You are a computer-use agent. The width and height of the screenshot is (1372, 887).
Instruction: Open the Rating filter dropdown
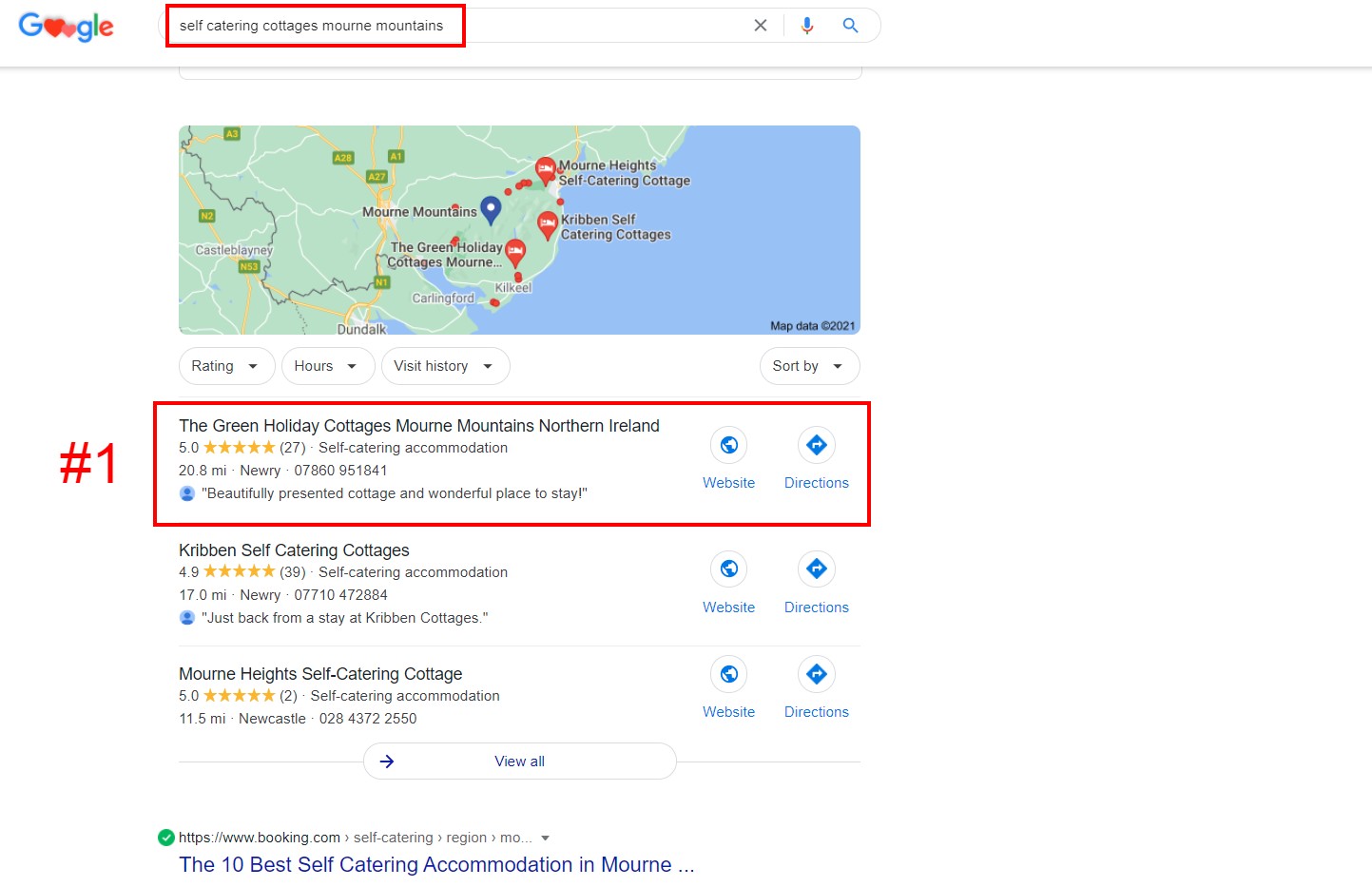point(226,366)
